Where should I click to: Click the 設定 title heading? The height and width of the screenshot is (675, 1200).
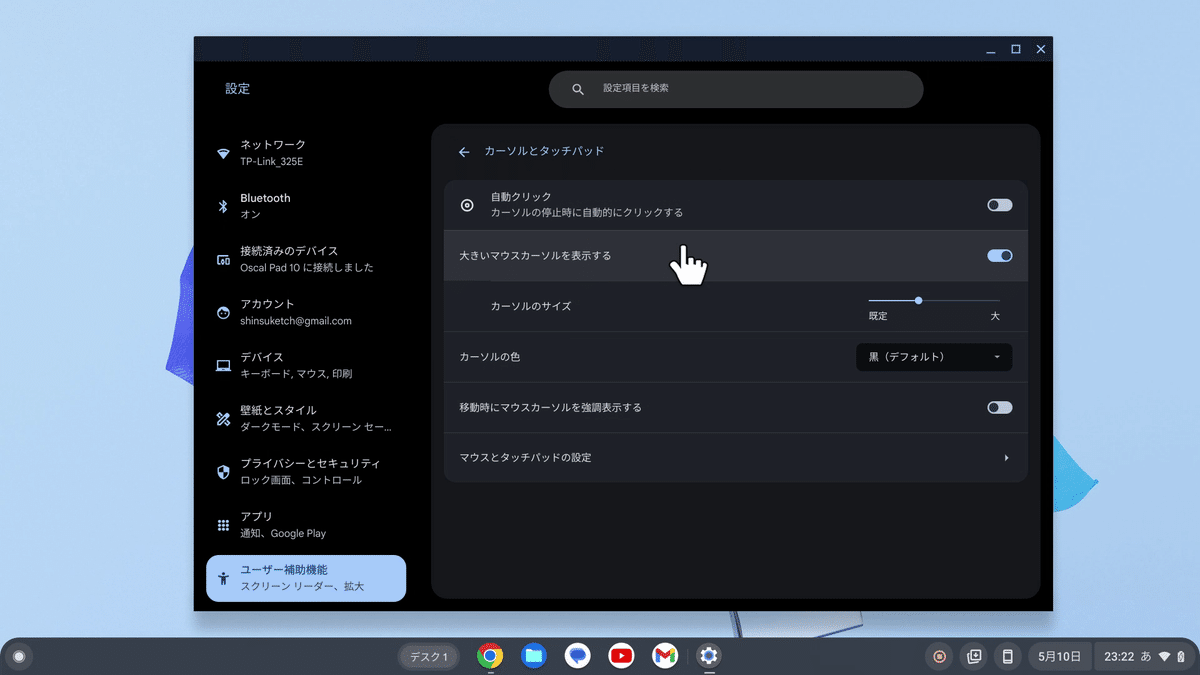pyautogui.click(x=238, y=89)
